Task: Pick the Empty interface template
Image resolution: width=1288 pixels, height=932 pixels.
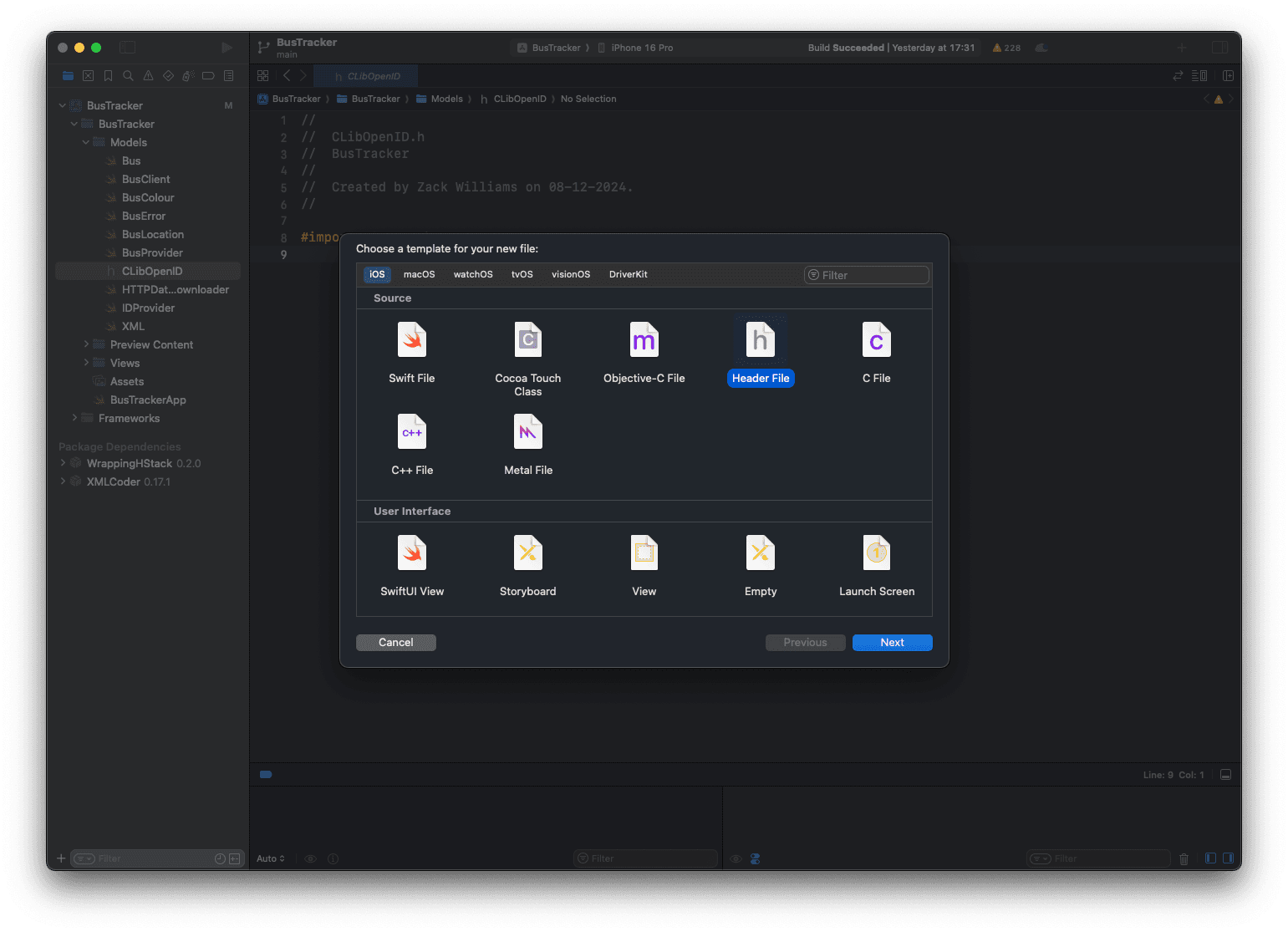Action: (761, 566)
